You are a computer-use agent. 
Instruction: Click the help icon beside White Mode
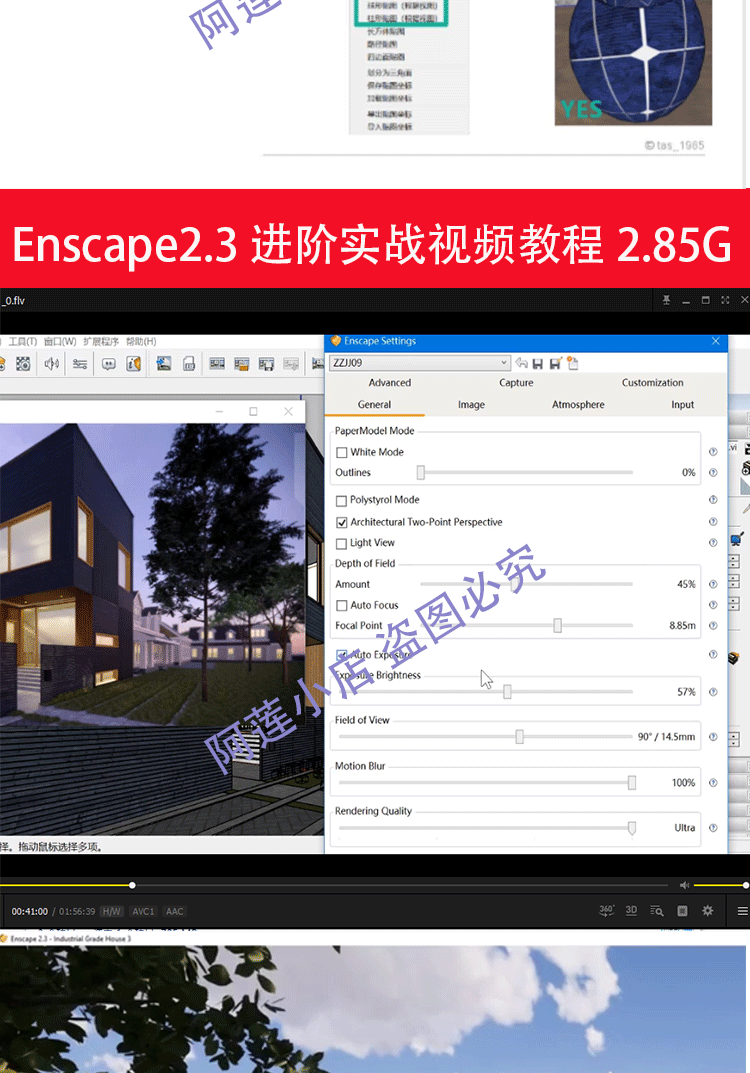tap(713, 452)
